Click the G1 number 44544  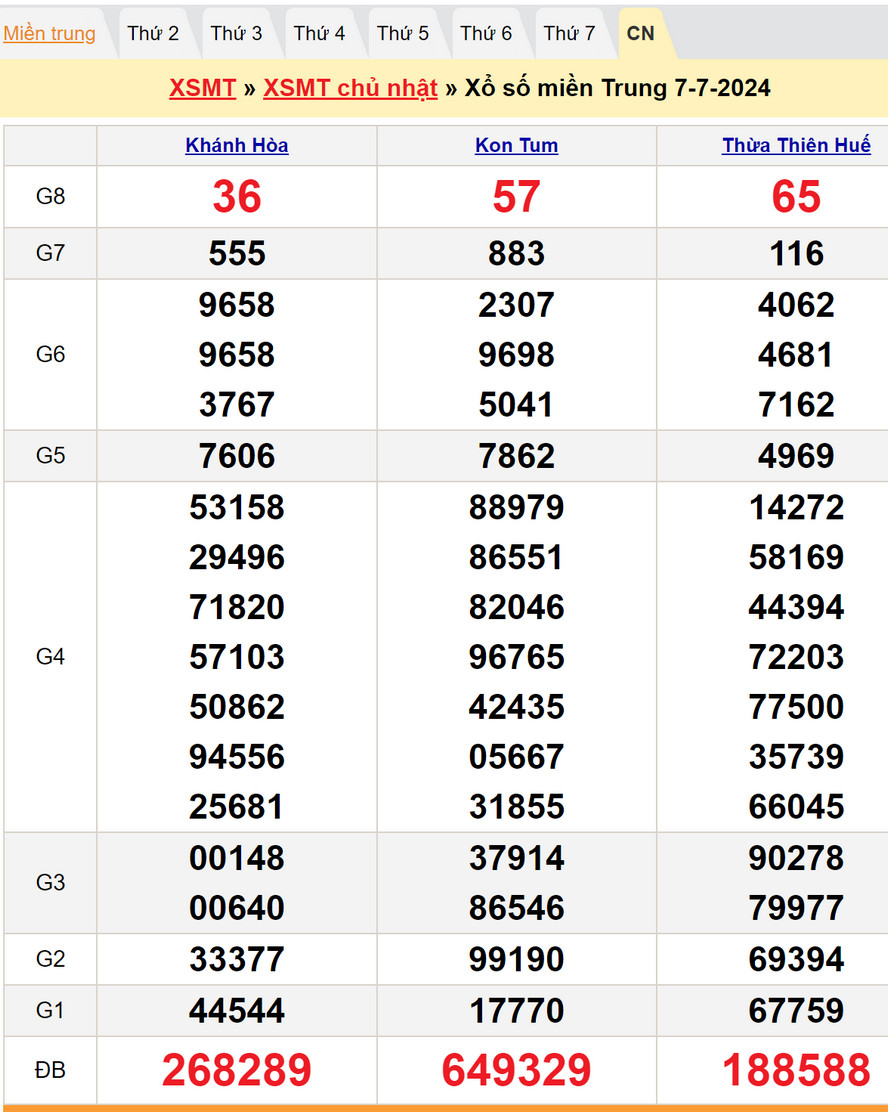coord(237,1010)
